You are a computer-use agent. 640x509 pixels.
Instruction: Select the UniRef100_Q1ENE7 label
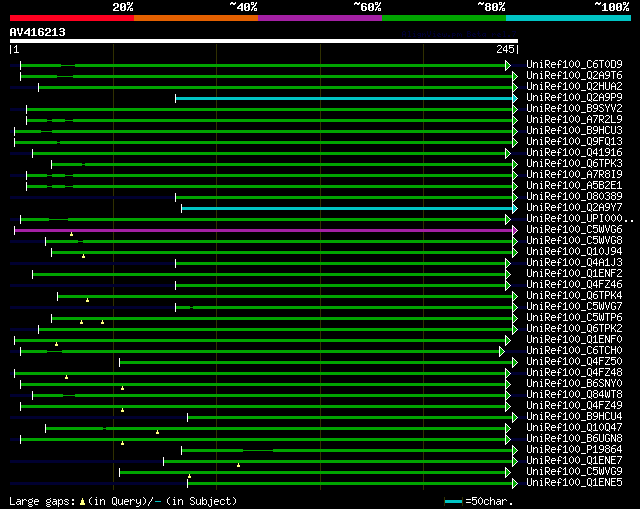[574, 461]
